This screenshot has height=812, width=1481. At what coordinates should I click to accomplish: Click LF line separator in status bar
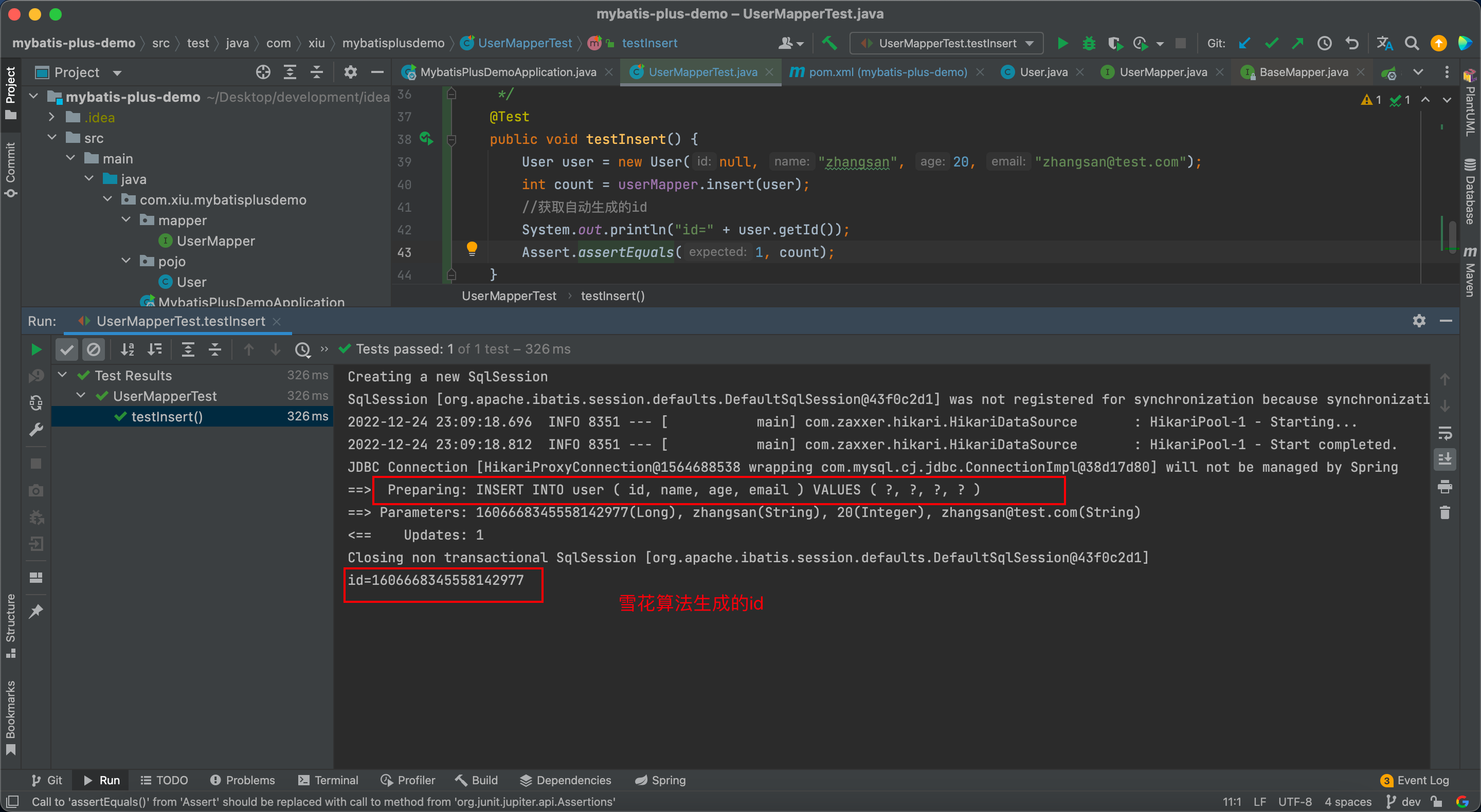point(1260,801)
